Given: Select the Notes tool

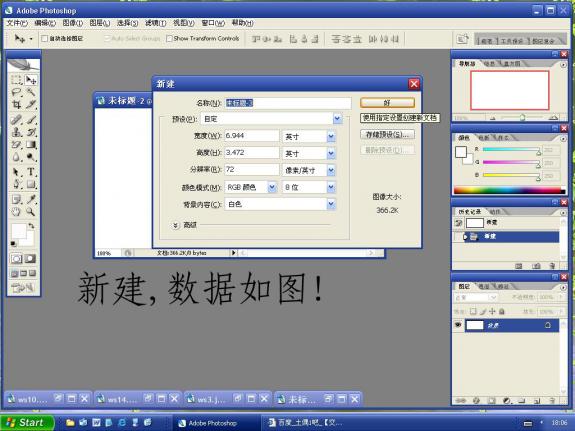Looking at the screenshot, I should point(16,199).
